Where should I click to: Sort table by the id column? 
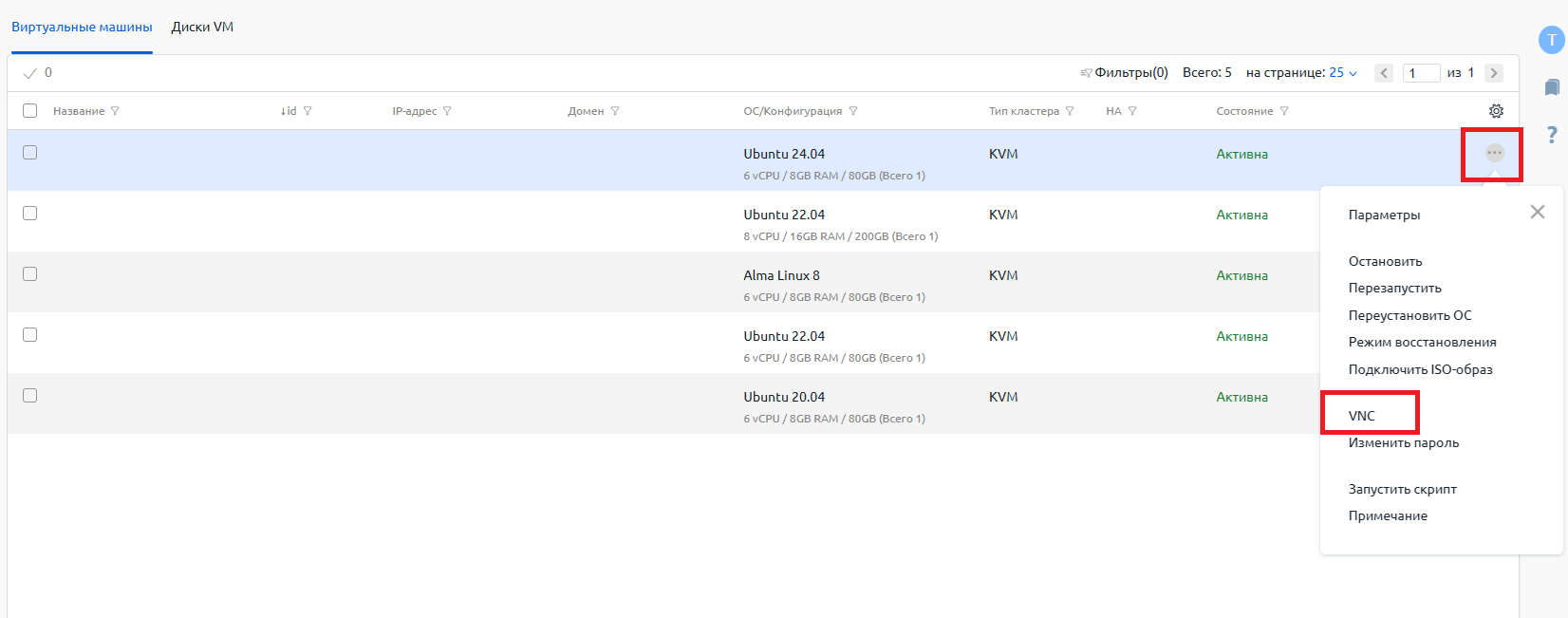289,111
